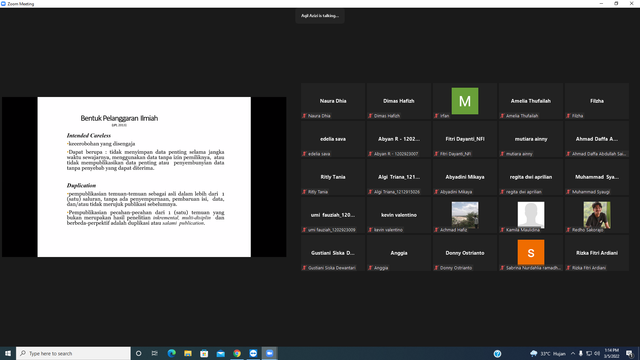The height and width of the screenshot is (360, 640).
Task: Select the Muhammad Sya... participant tile
Action: click(x=597, y=177)
